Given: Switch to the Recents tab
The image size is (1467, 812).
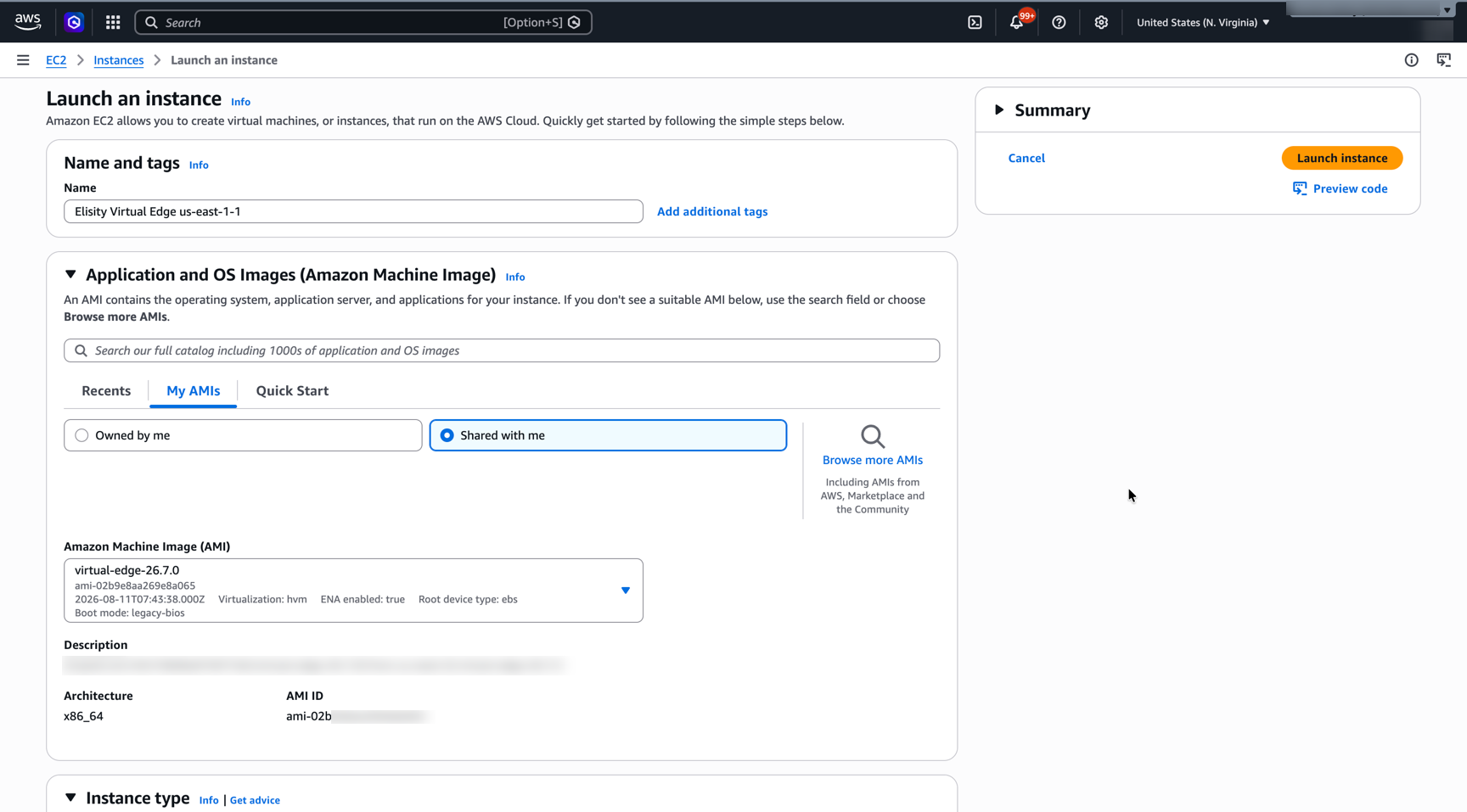Looking at the screenshot, I should point(106,391).
